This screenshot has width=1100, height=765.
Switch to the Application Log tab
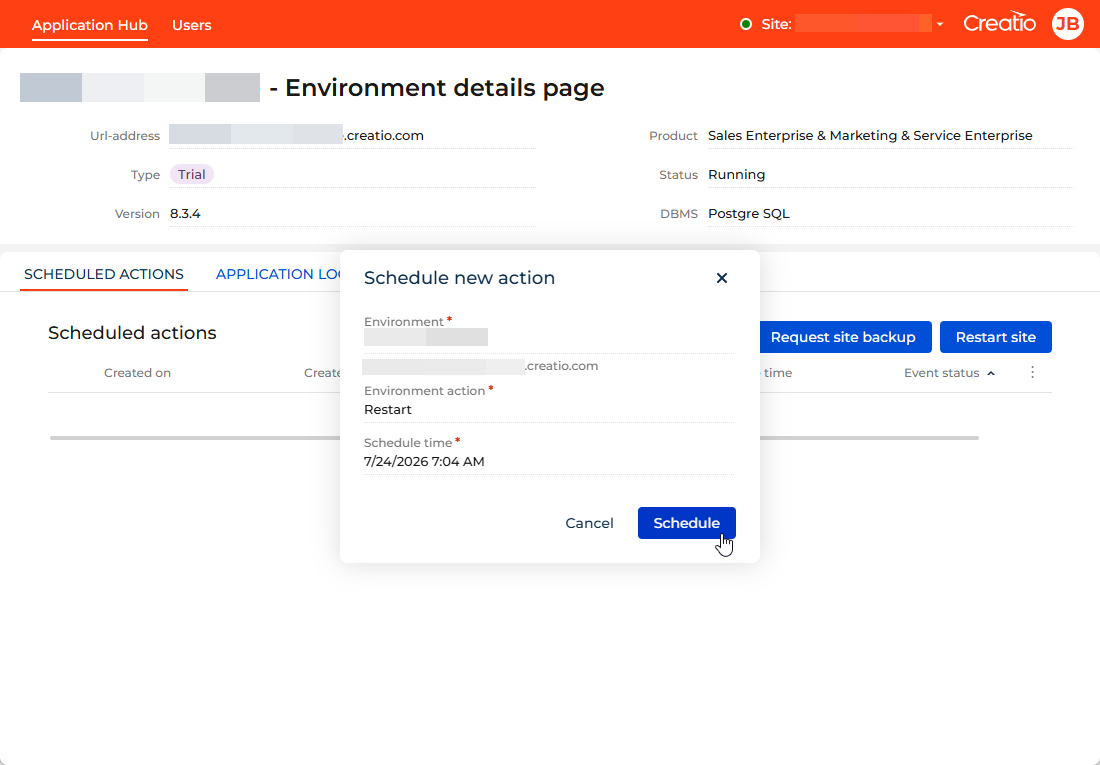point(278,274)
